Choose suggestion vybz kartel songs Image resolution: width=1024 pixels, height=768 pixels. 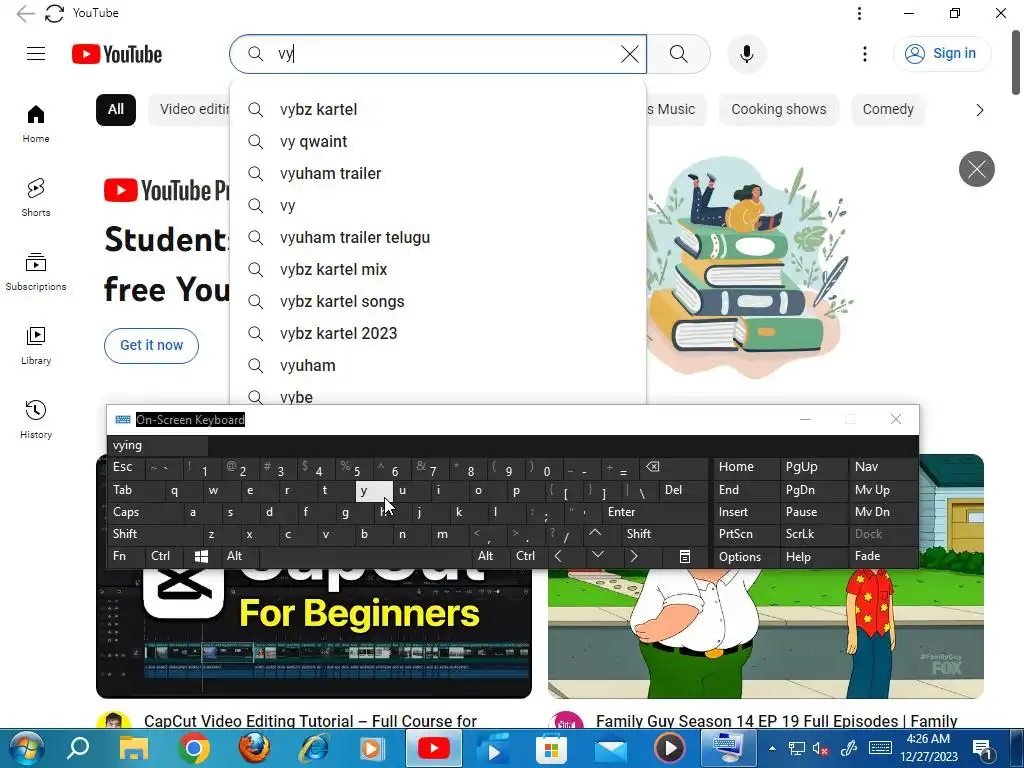coord(438,301)
